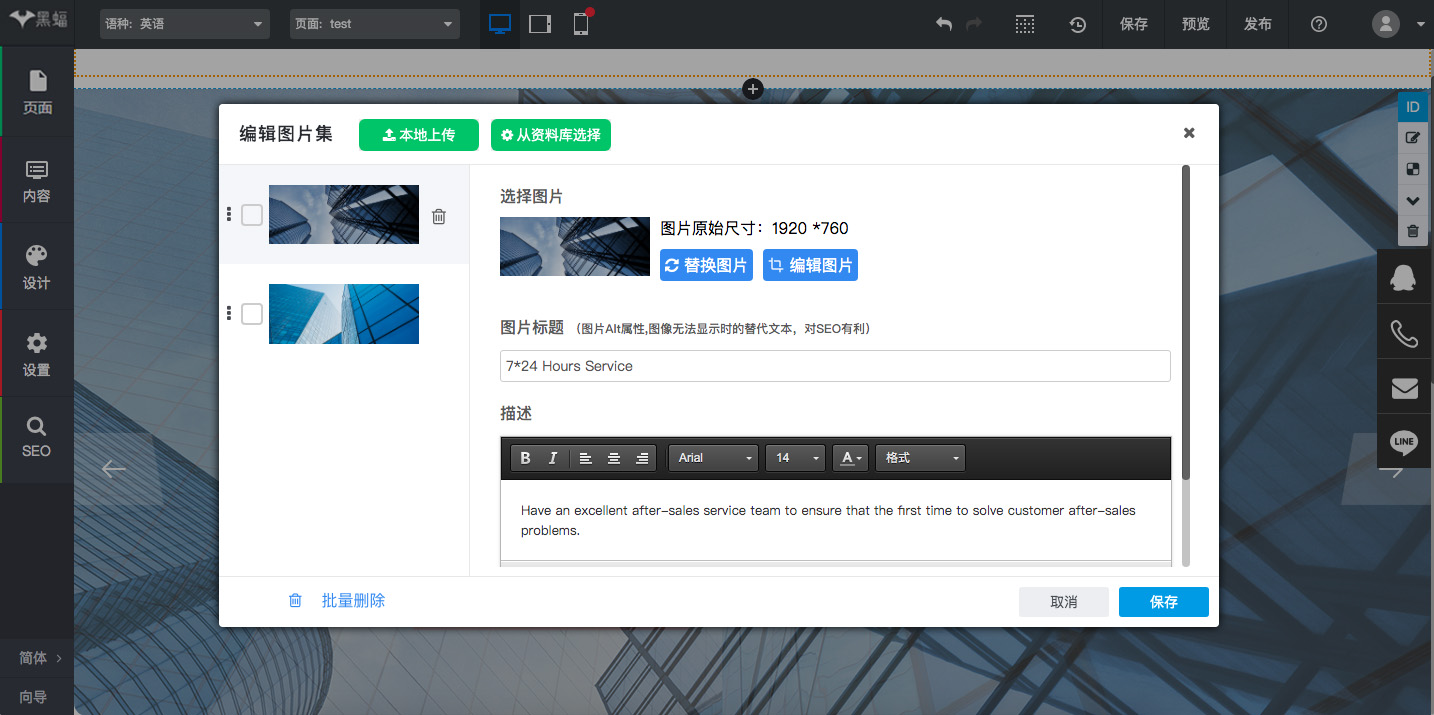
Task: Click the Bold formatting icon
Action: coord(525,458)
